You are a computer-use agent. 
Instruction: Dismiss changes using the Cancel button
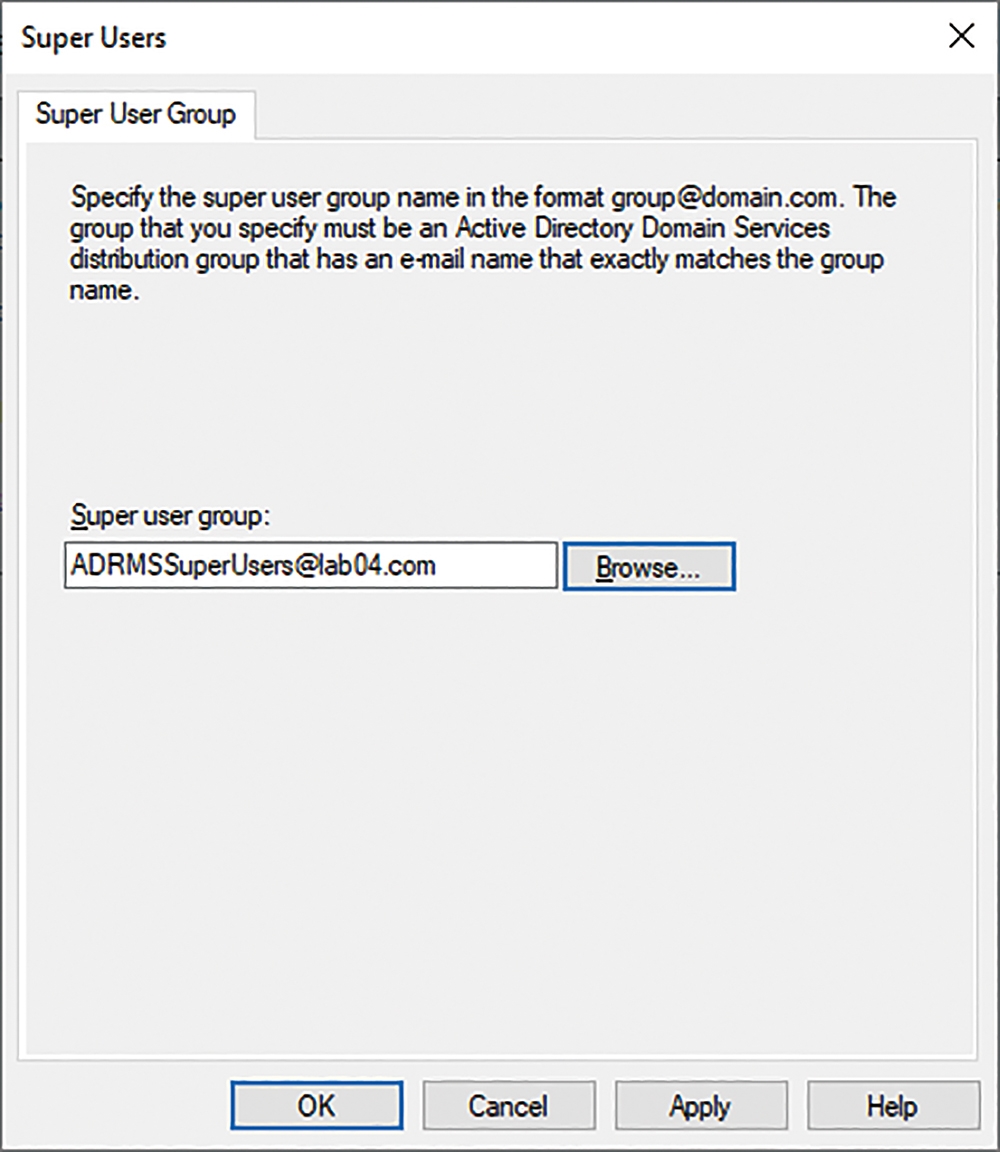pyautogui.click(x=508, y=1105)
